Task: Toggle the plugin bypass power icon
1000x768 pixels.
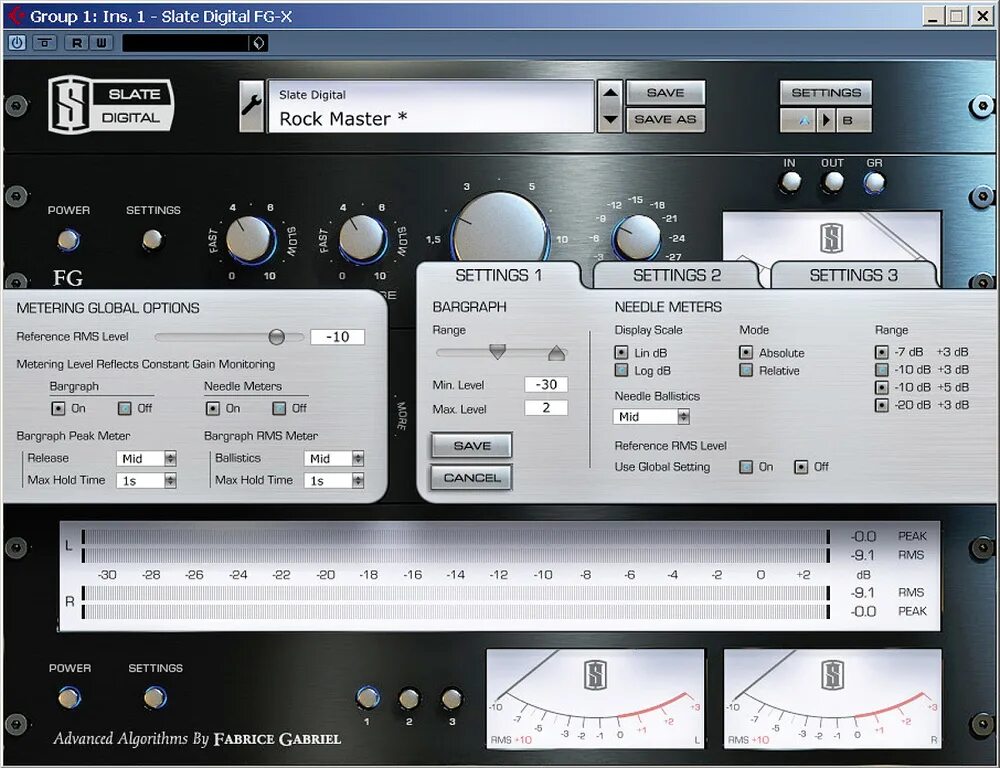Action: click(17, 43)
